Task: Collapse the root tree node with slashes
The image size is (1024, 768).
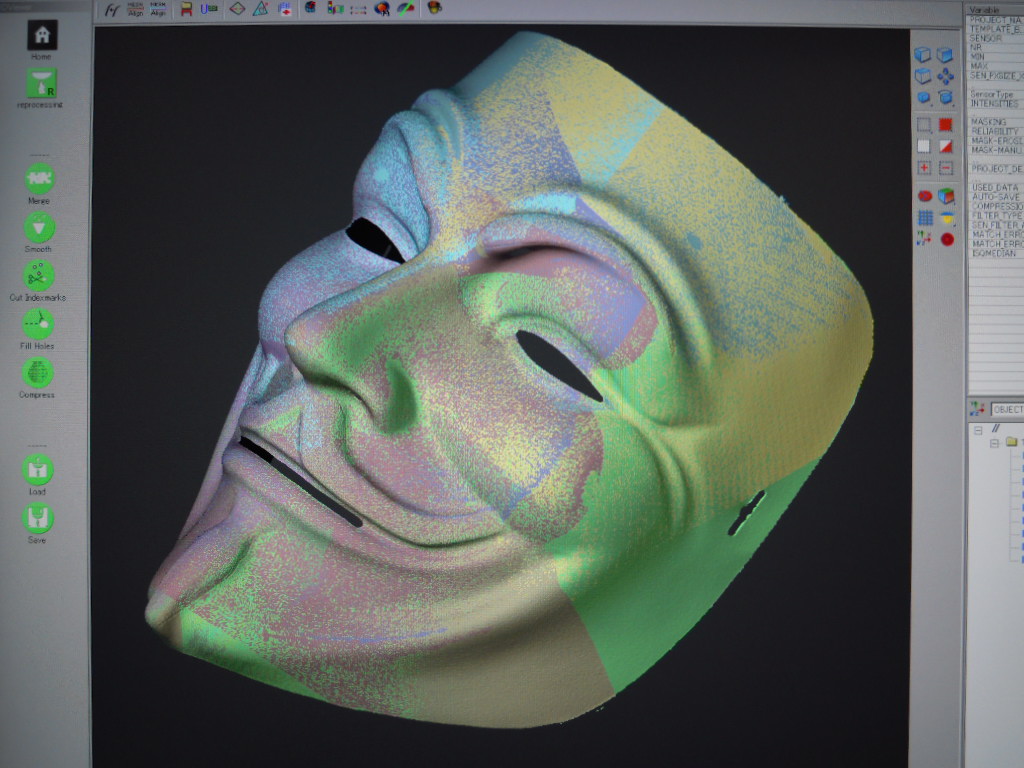Action: [978, 430]
